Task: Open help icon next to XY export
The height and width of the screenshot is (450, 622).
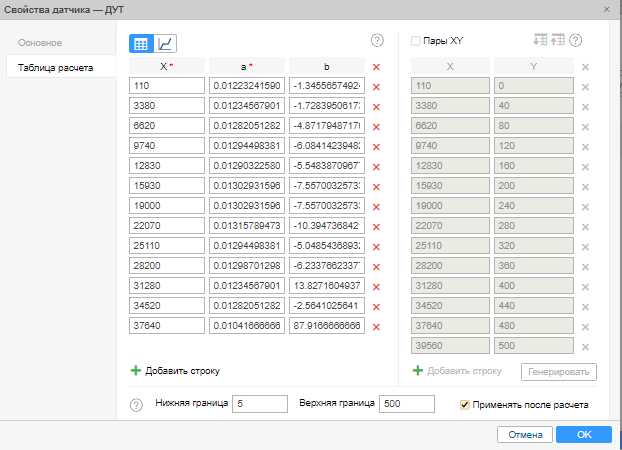Action: (576, 41)
